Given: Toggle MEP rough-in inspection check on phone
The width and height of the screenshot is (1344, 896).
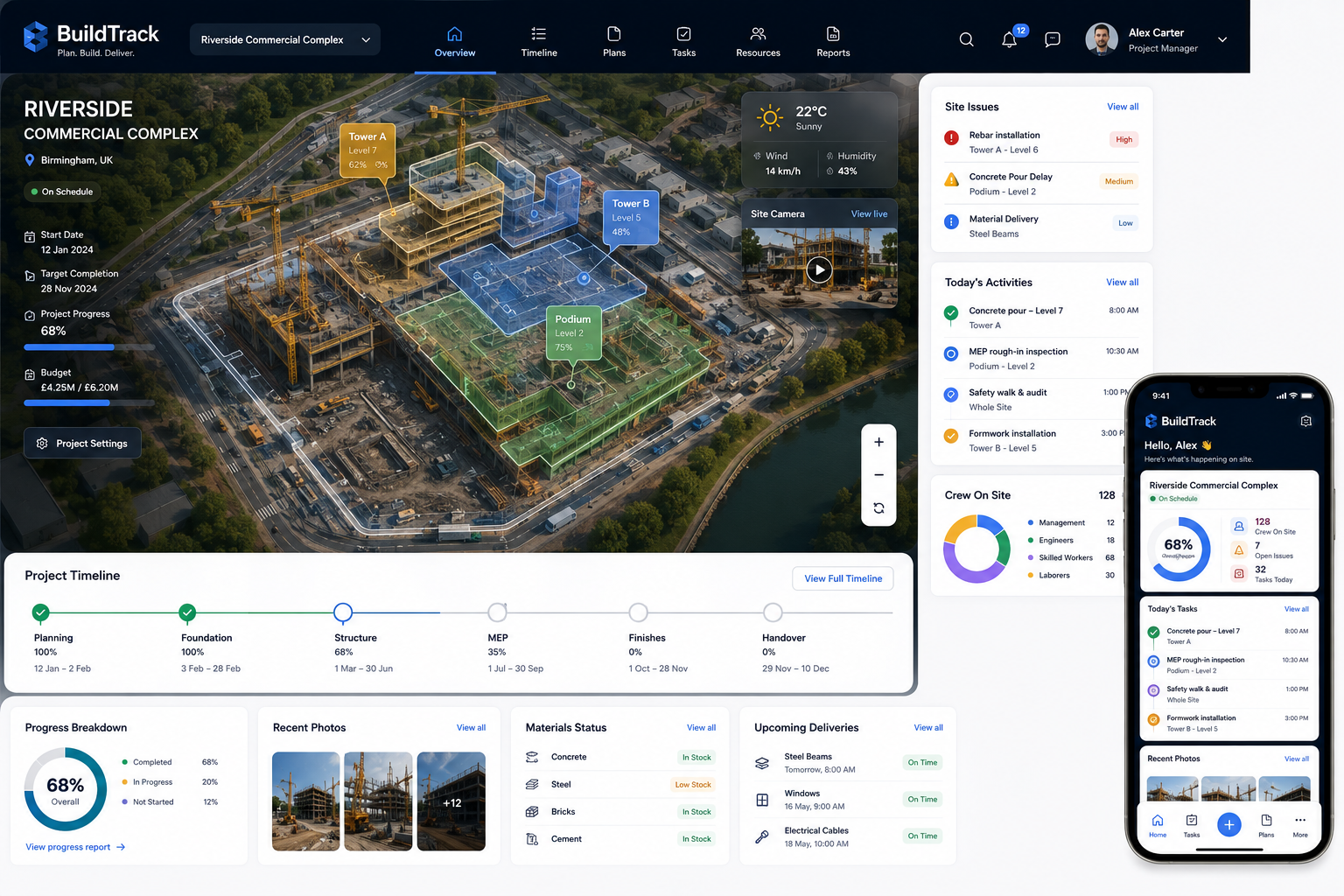Looking at the screenshot, I should (x=1153, y=661).
